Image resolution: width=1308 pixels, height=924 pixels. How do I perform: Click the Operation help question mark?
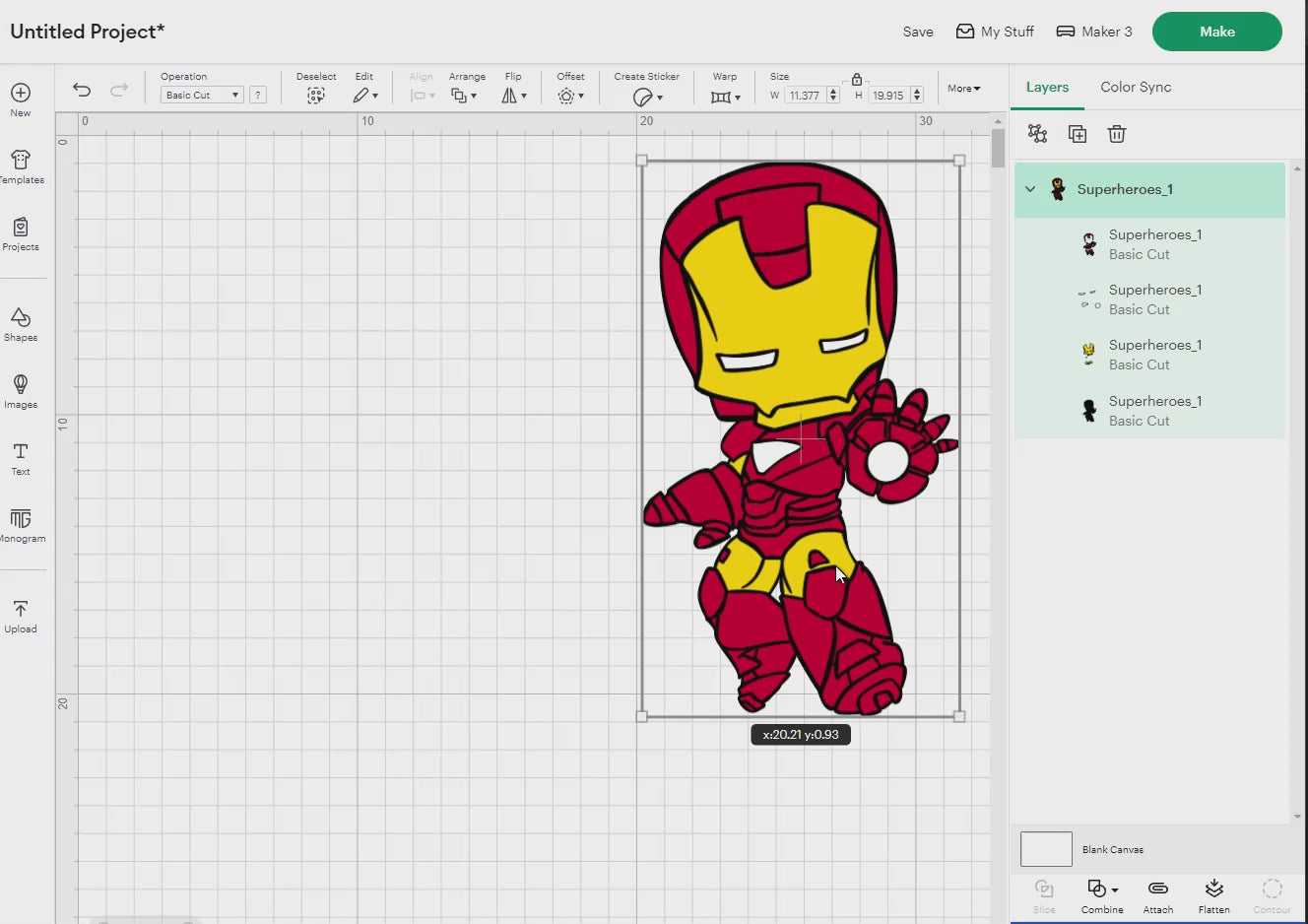click(258, 95)
